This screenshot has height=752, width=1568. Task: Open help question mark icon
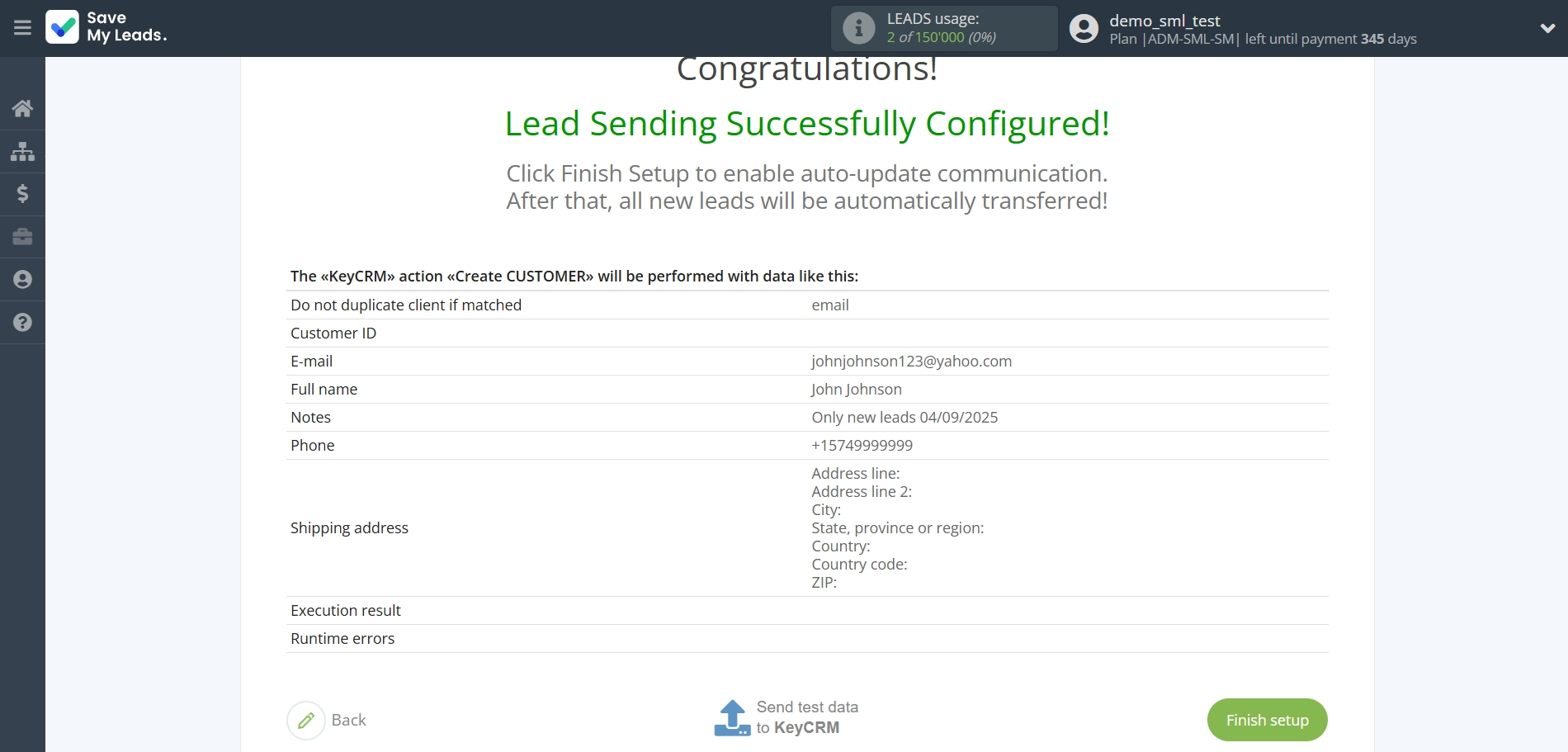click(22, 323)
